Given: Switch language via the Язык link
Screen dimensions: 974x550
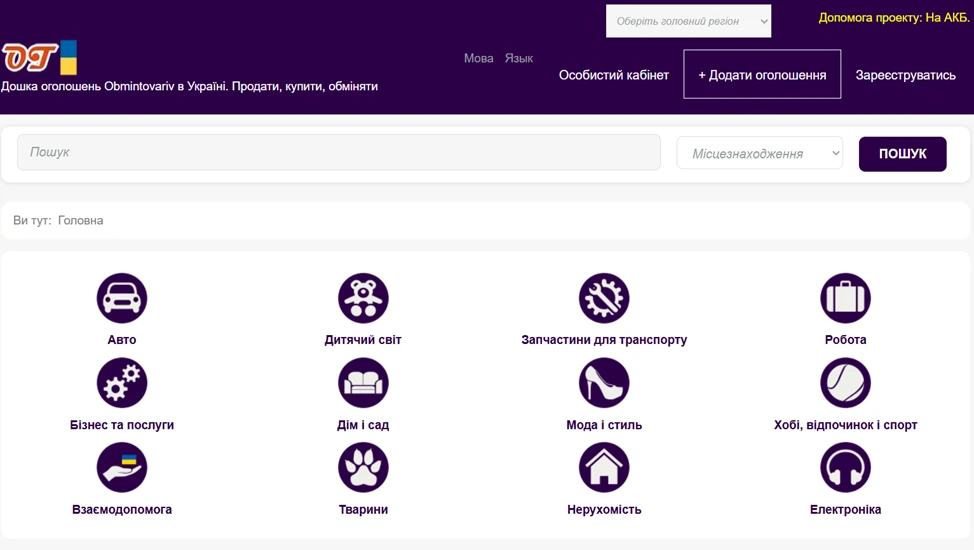Looking at the screenshot, I should tap(518, 58).
